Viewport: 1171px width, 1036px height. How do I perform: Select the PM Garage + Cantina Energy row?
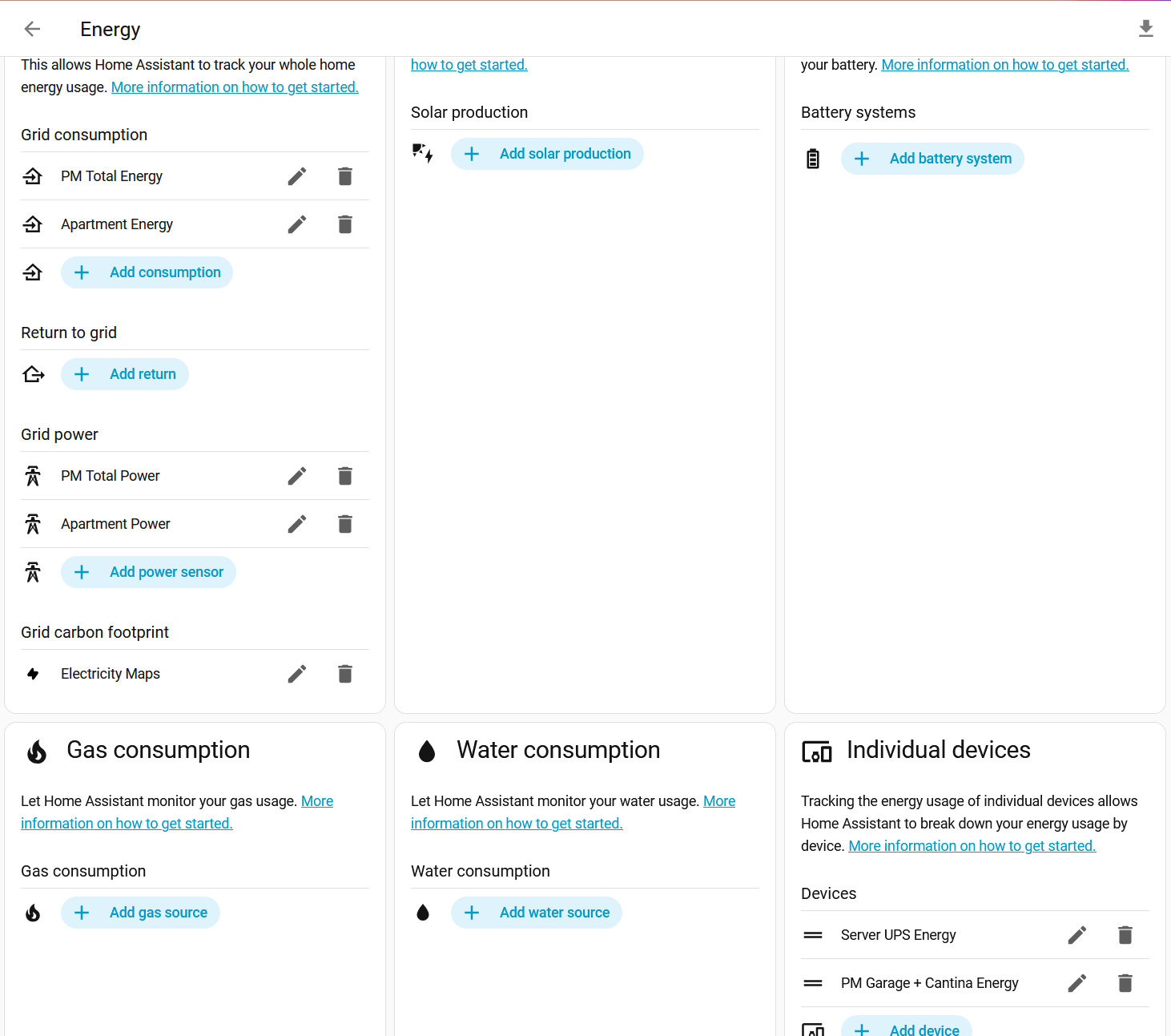pyautogui.click(x=929, y=983)
